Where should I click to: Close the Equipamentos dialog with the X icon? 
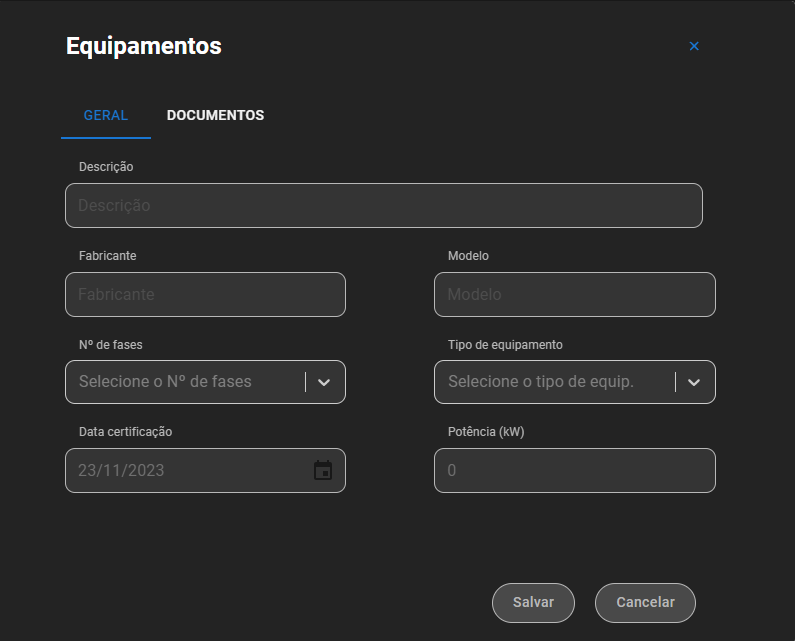pos(694,46)
